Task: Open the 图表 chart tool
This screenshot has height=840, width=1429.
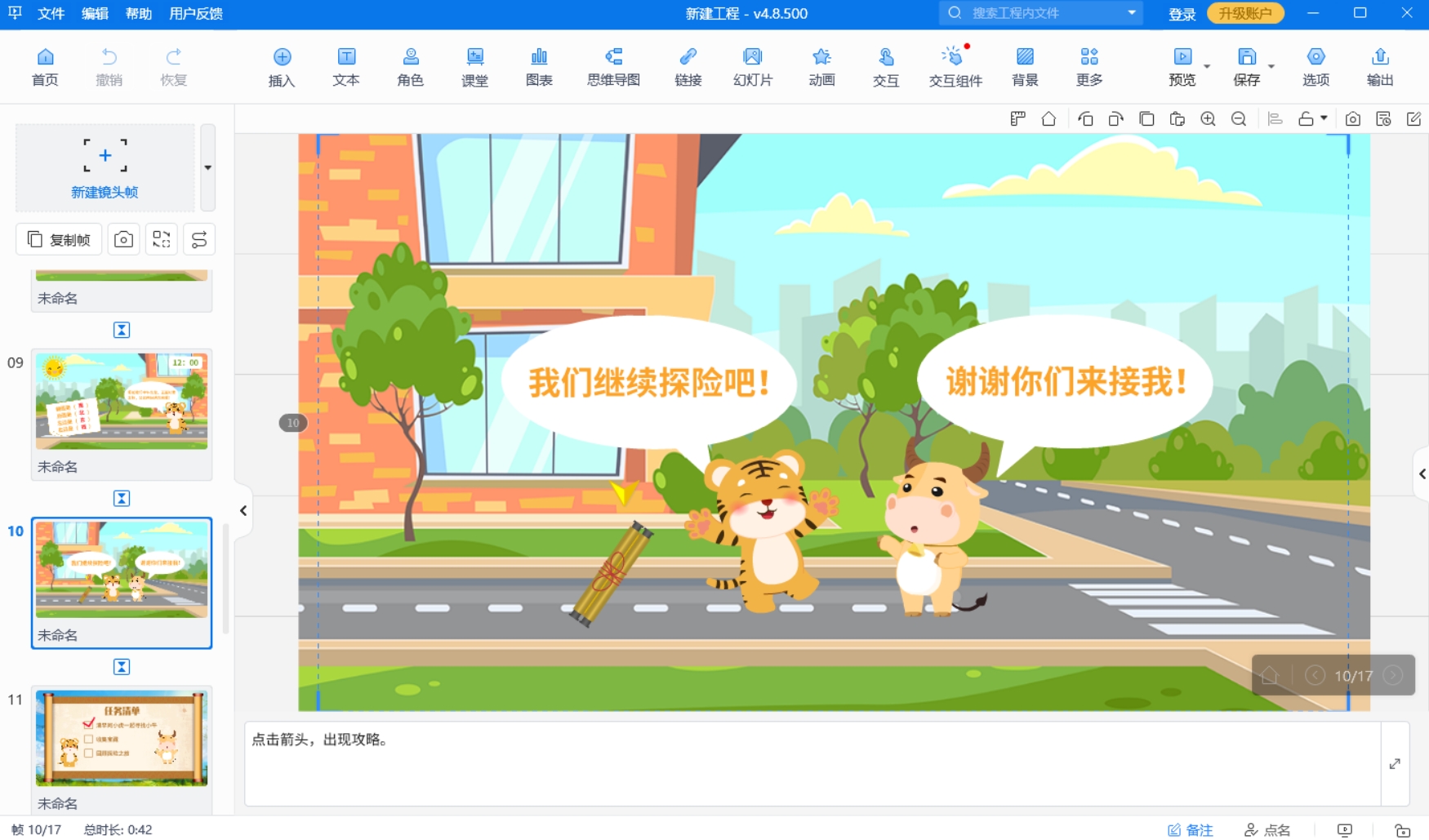Action: point(539,65)
